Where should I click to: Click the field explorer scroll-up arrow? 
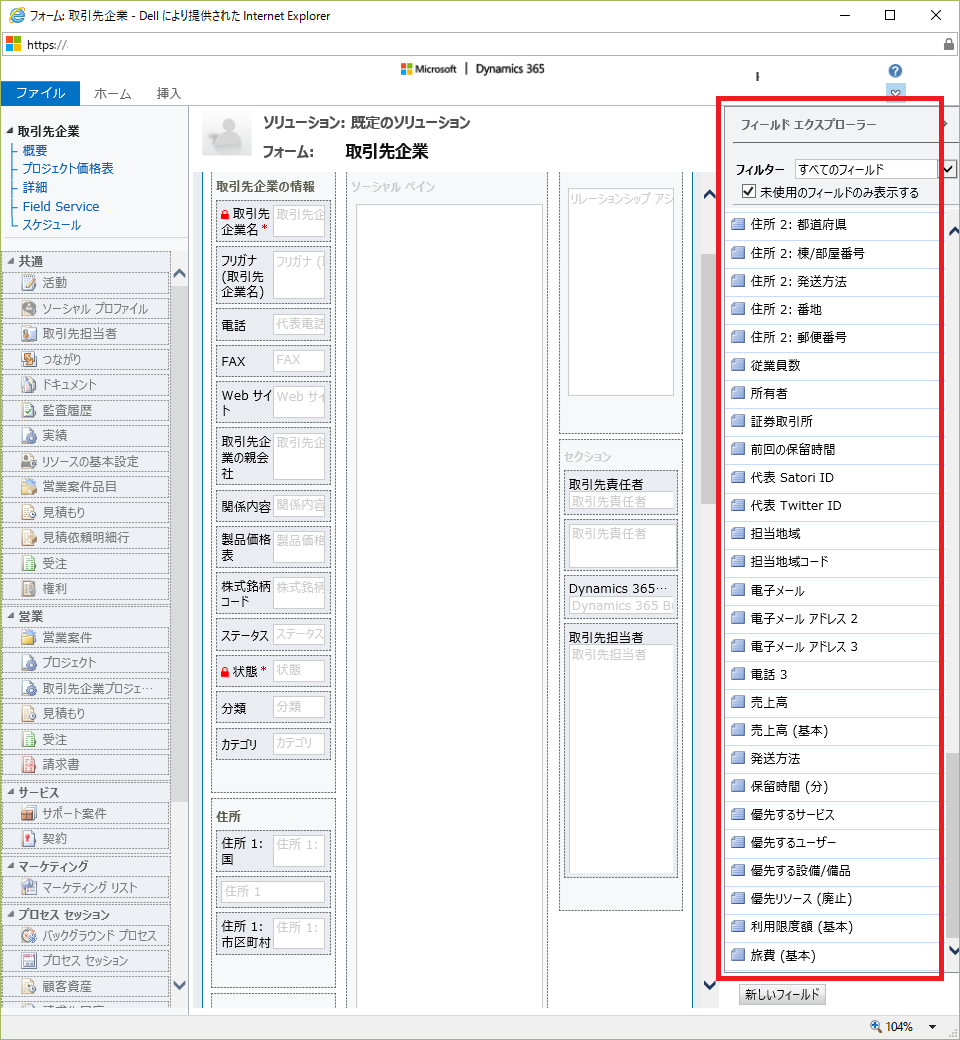coord(953,231)
